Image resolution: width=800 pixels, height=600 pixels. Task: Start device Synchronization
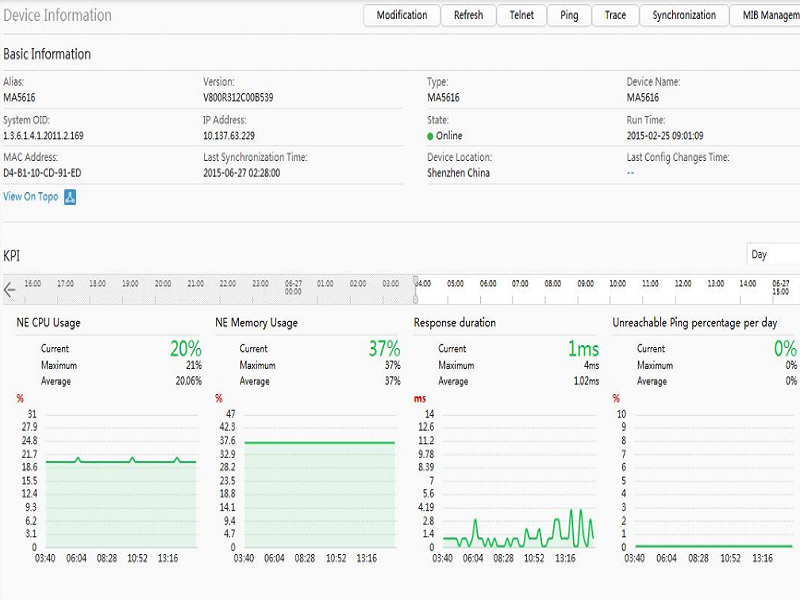click(684, 15)
